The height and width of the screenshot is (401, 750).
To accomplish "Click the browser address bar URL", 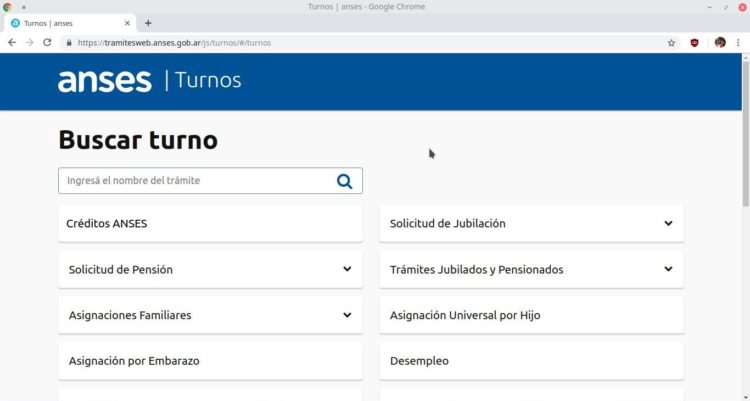I will [175, 43].
